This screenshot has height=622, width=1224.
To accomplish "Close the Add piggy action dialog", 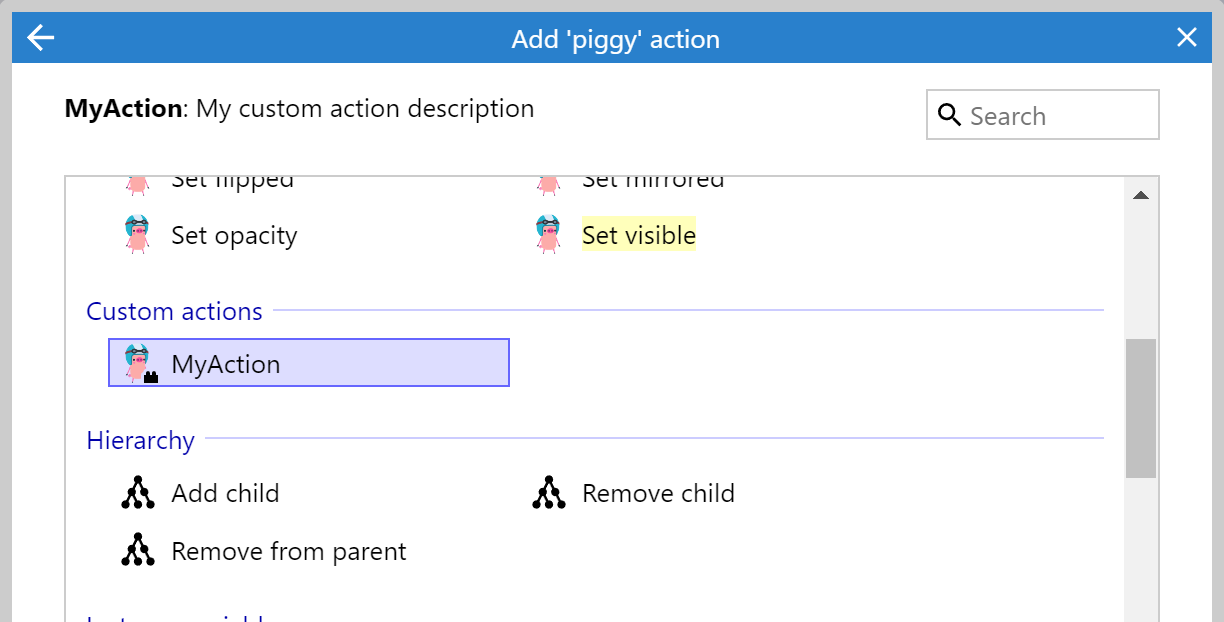I will [1186, 36].
